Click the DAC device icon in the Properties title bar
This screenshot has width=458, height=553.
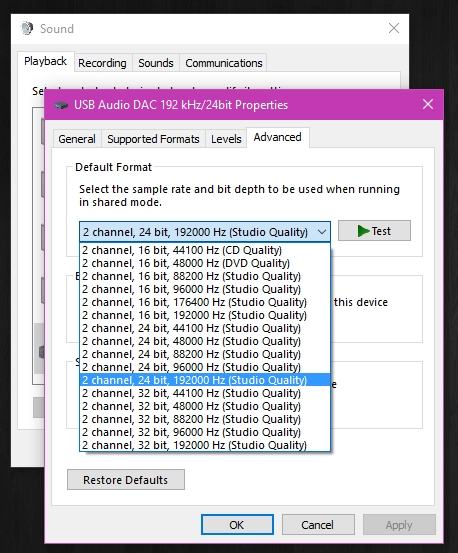[61, 105]
